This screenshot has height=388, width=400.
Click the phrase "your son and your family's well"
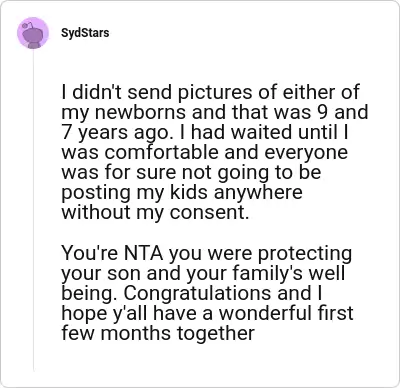tap(203, 273)
